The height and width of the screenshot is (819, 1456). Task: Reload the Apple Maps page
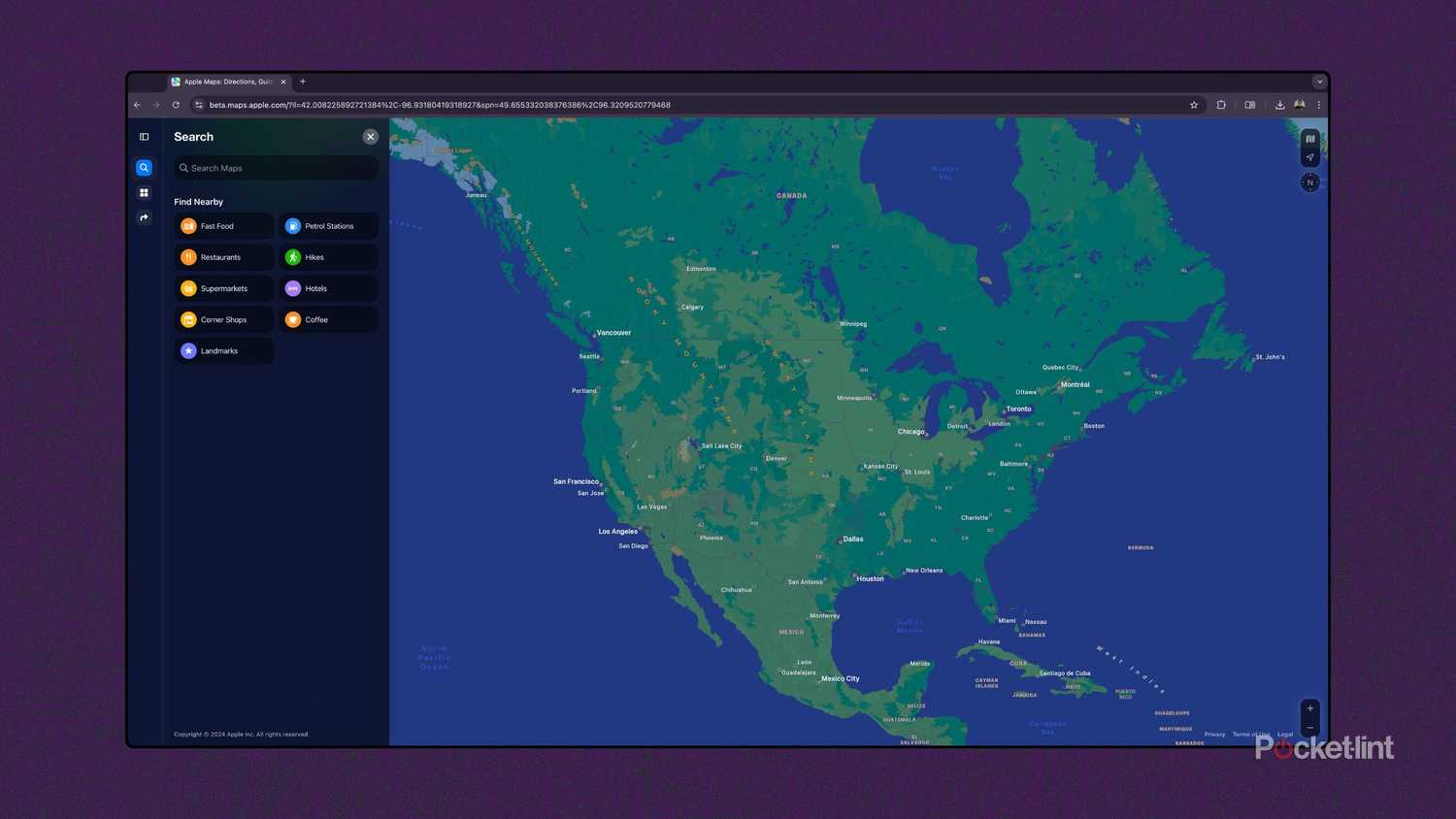point(176,105)
